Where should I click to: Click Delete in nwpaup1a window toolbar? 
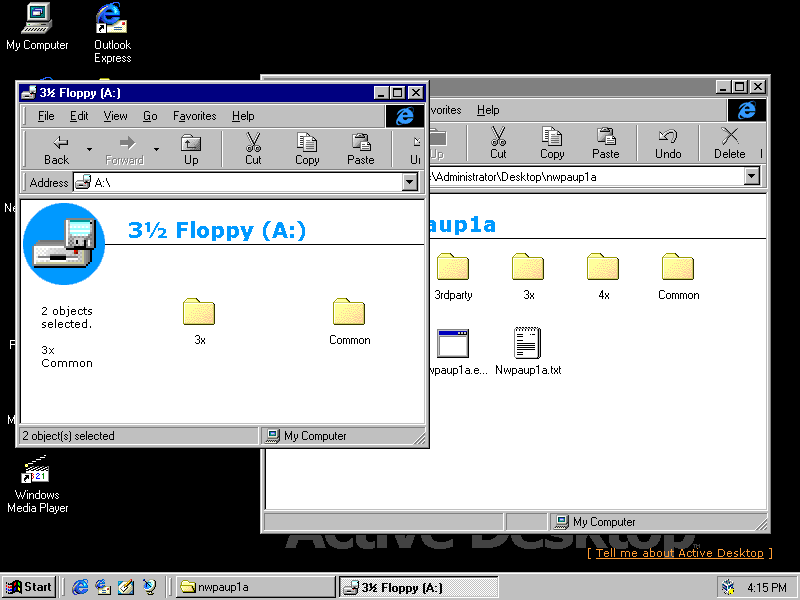coord(730,143)
